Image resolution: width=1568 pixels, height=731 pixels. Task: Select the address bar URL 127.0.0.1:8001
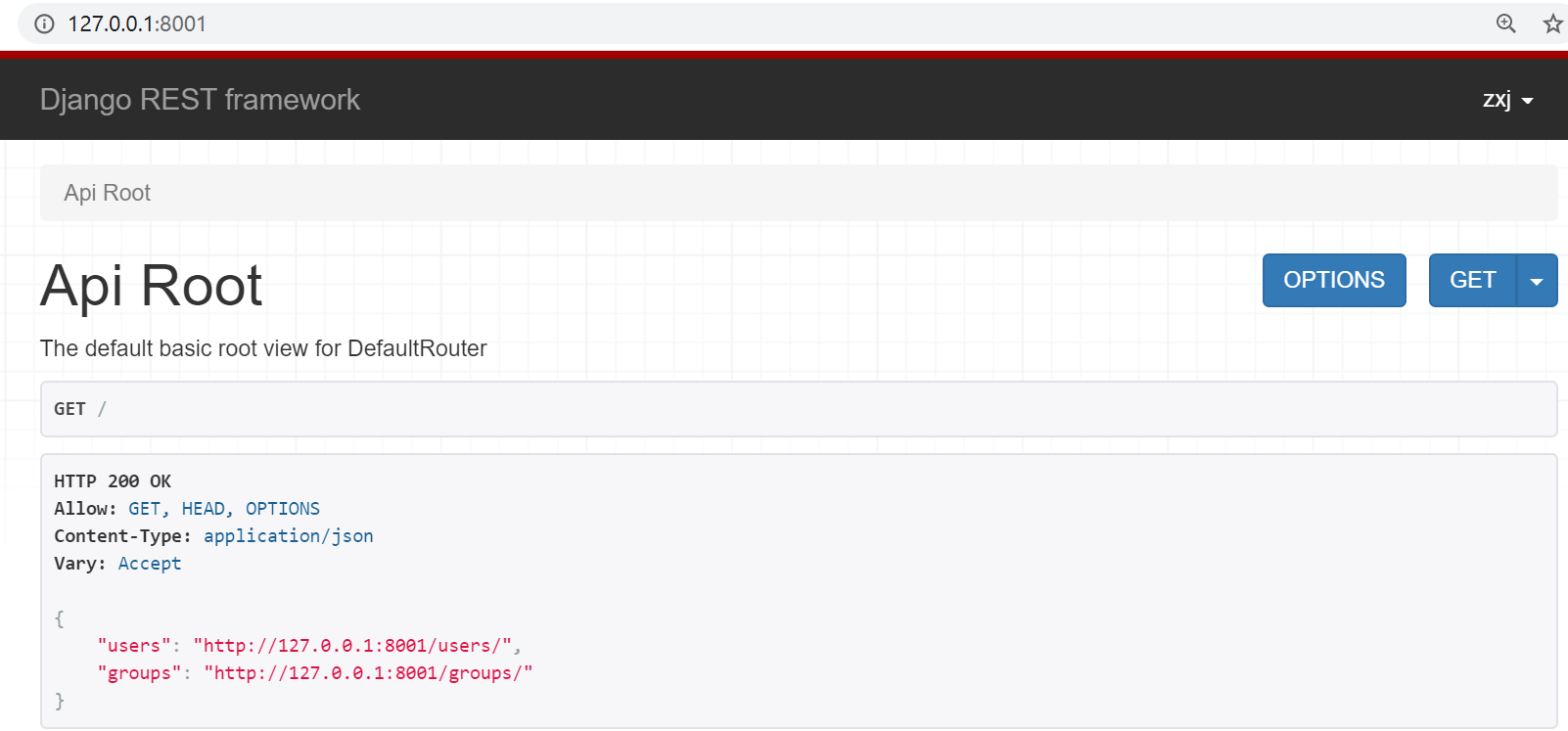pyautogui.click(x=137, y=24)
